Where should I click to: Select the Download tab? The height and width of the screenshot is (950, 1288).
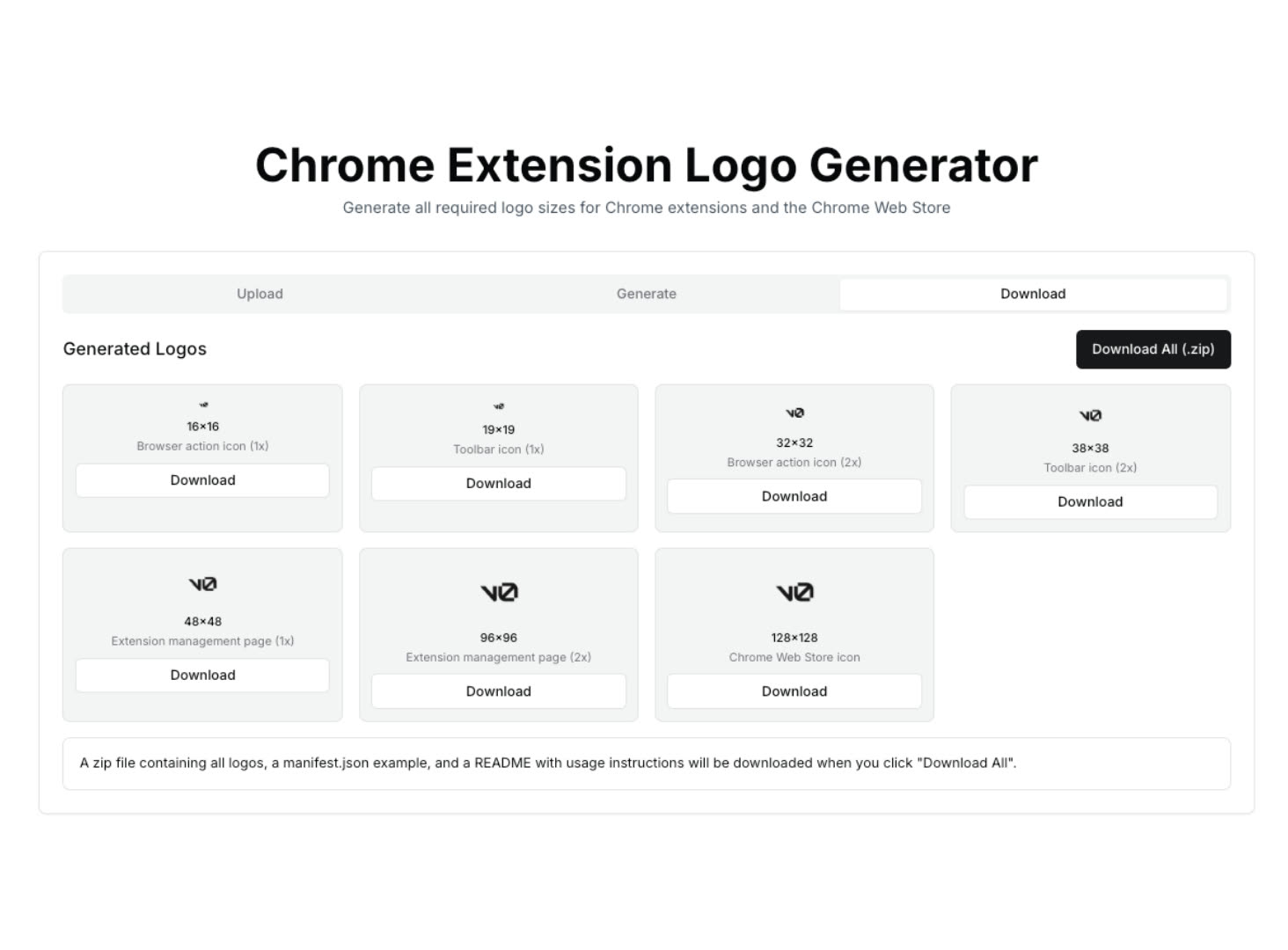tap(1033, 294)
